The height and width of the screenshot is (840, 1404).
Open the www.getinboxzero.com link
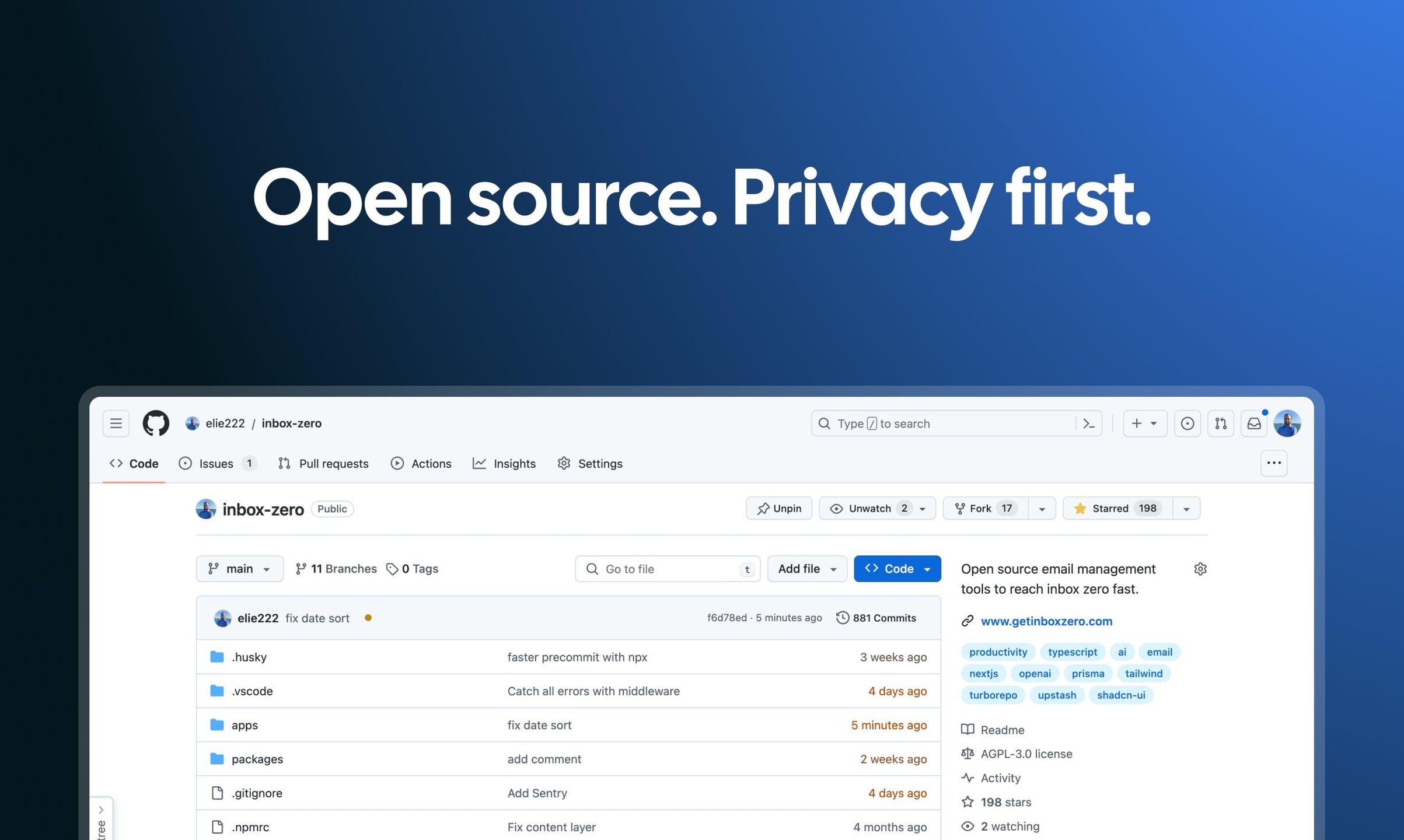click(x=1046, y=621)
